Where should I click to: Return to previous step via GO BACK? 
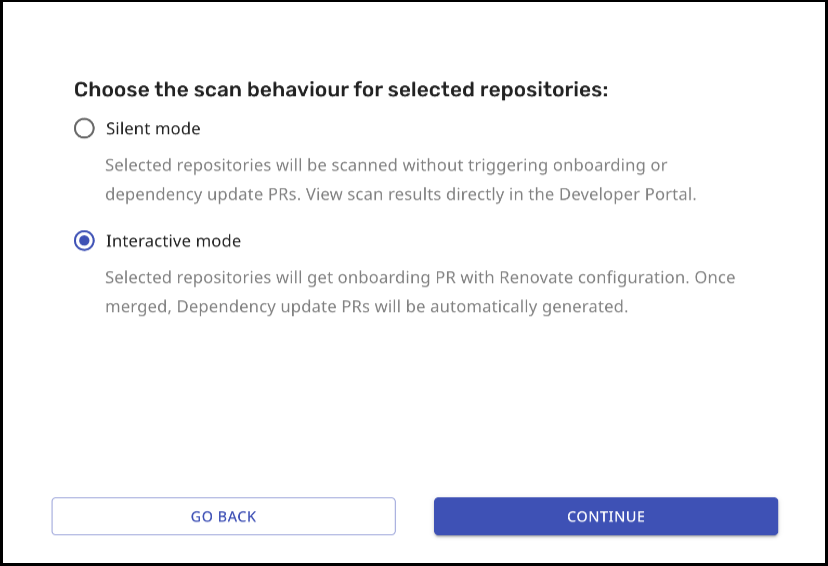223,517
